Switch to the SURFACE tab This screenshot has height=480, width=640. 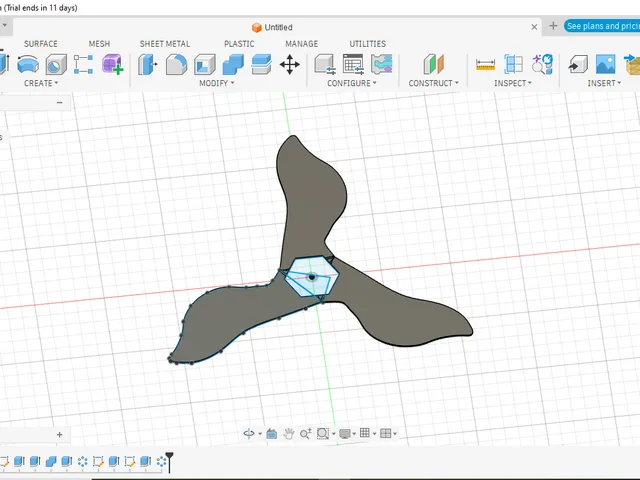pyautogui.click(x=40, y=44)
